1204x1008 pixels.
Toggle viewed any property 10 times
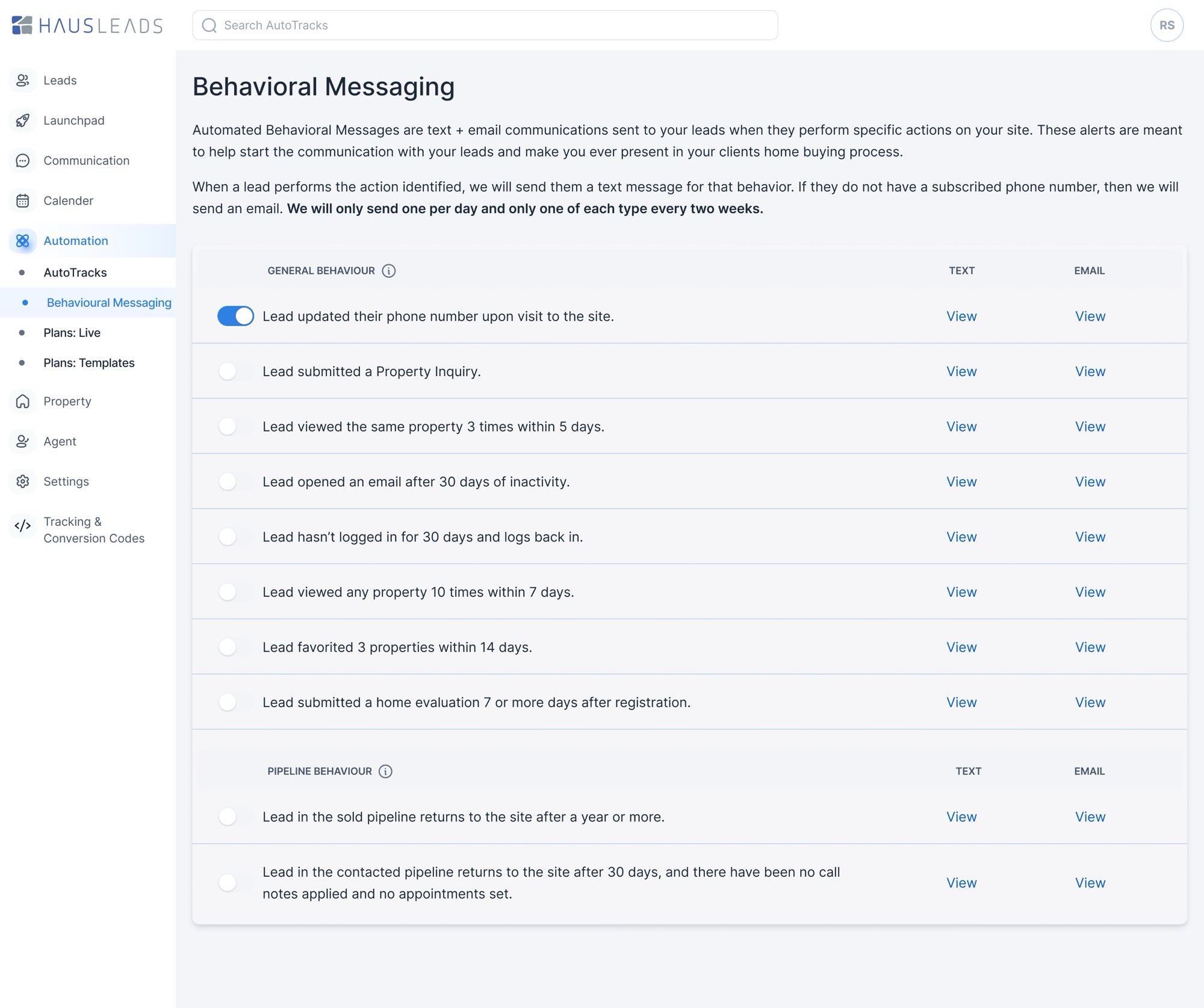235,592
